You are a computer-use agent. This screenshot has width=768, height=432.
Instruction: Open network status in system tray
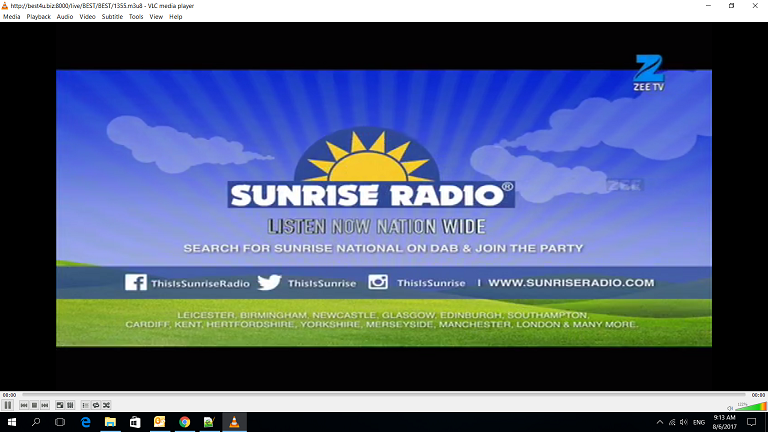pyautogui.click(x=672, y=422)
